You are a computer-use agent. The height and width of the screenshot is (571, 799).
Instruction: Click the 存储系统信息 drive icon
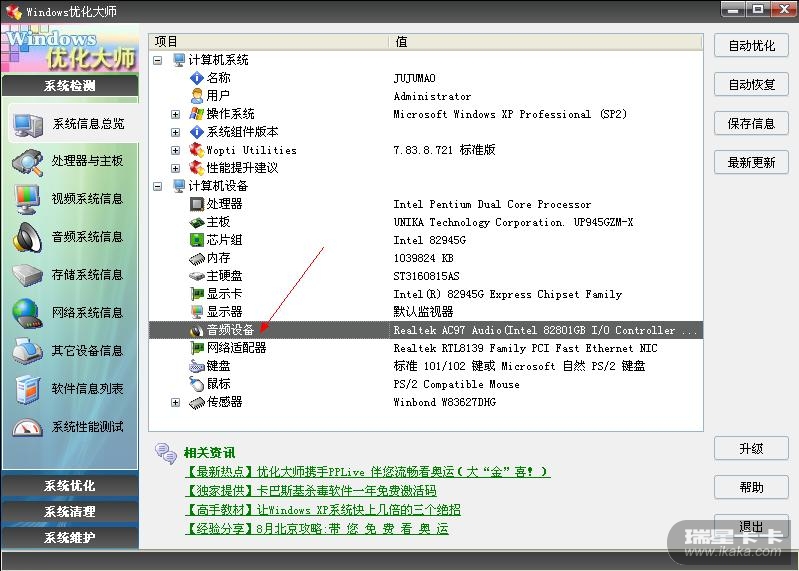point(27,275)
